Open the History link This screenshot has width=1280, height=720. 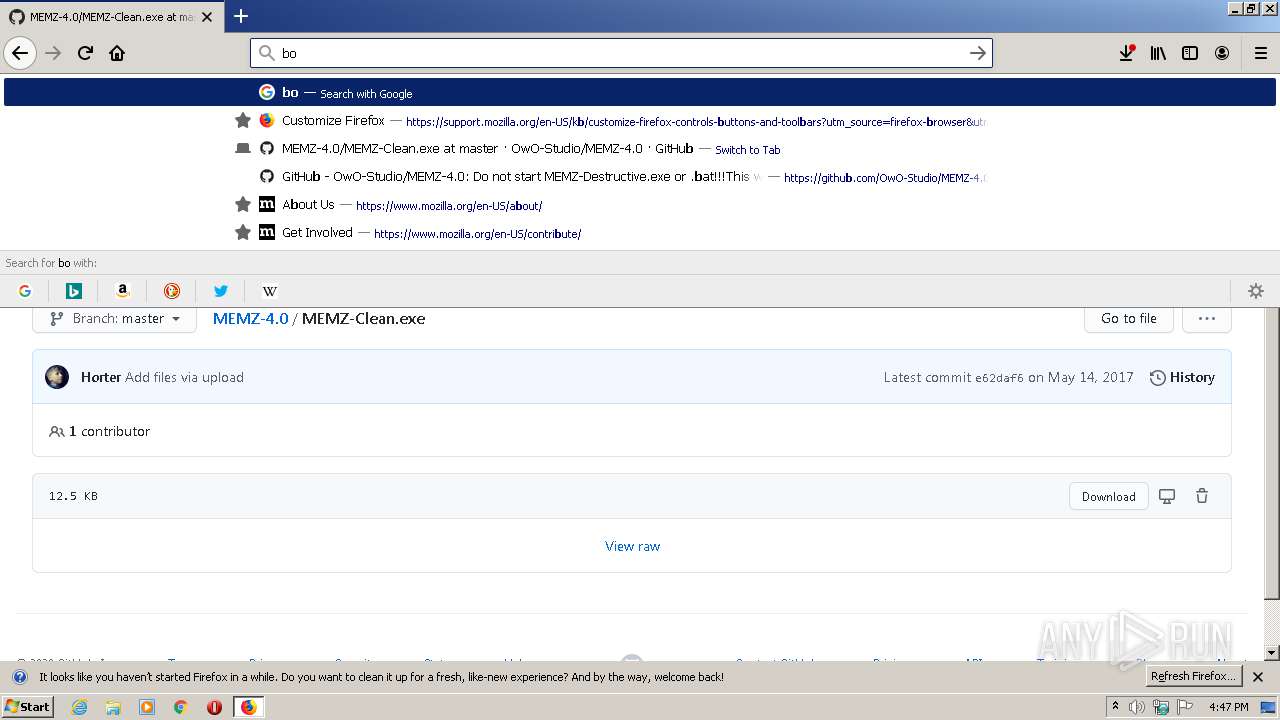pyautogui.click(x=1182, y=377)
